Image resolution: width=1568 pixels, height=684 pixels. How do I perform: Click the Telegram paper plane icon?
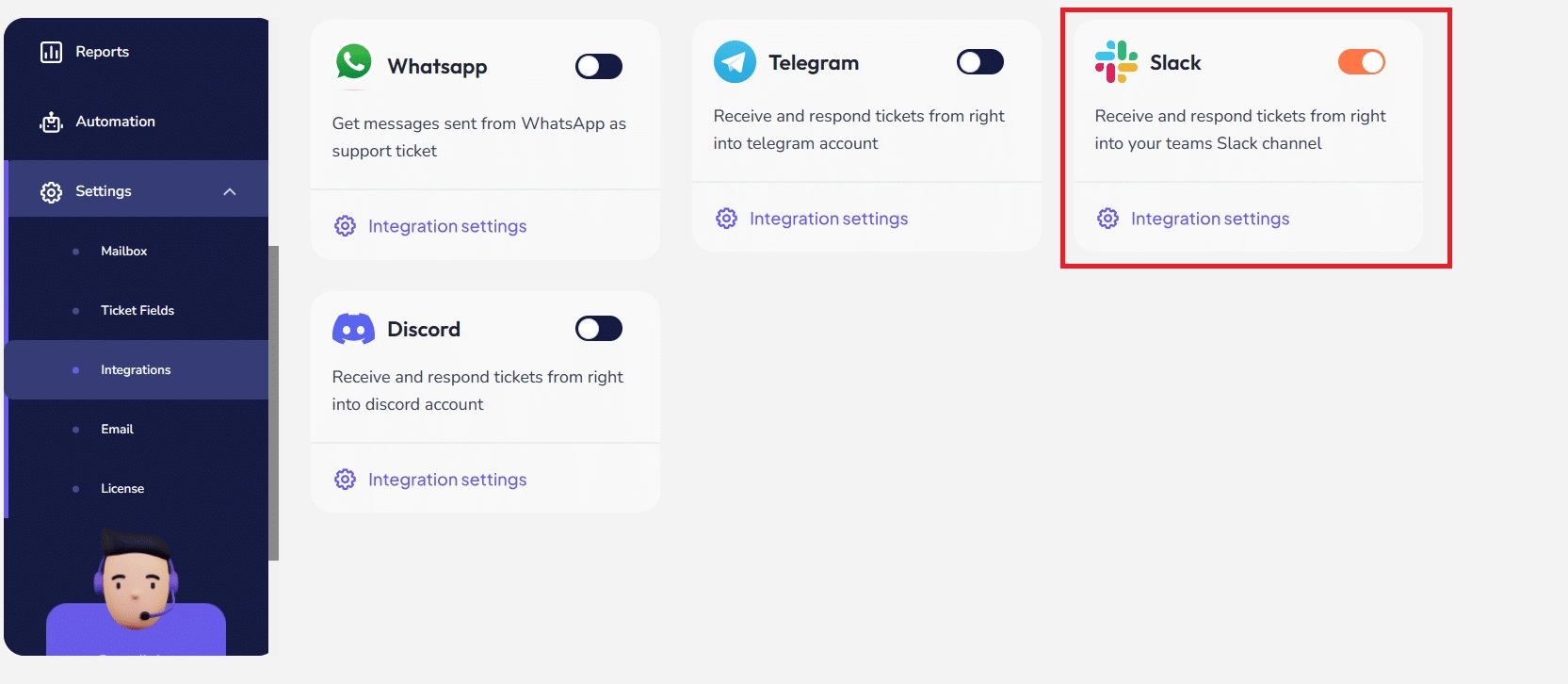735,62
